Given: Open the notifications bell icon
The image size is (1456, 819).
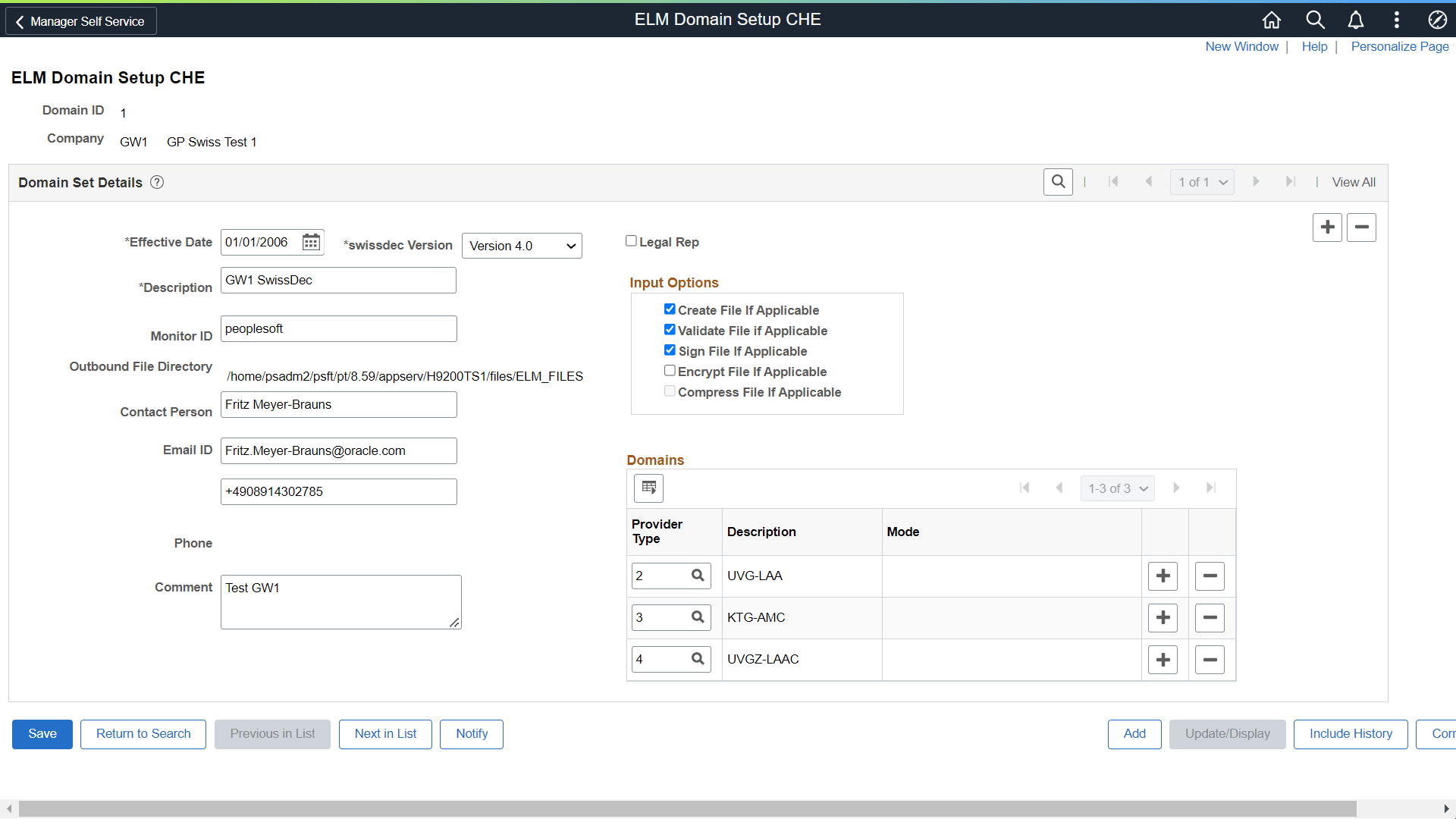Looking at the screenshot, I should coord(1356,20).
